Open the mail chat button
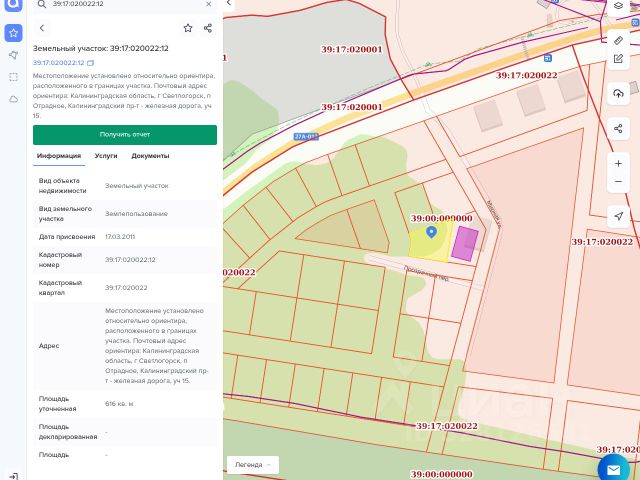Screen dimensions: 640x480 (613, 469)
